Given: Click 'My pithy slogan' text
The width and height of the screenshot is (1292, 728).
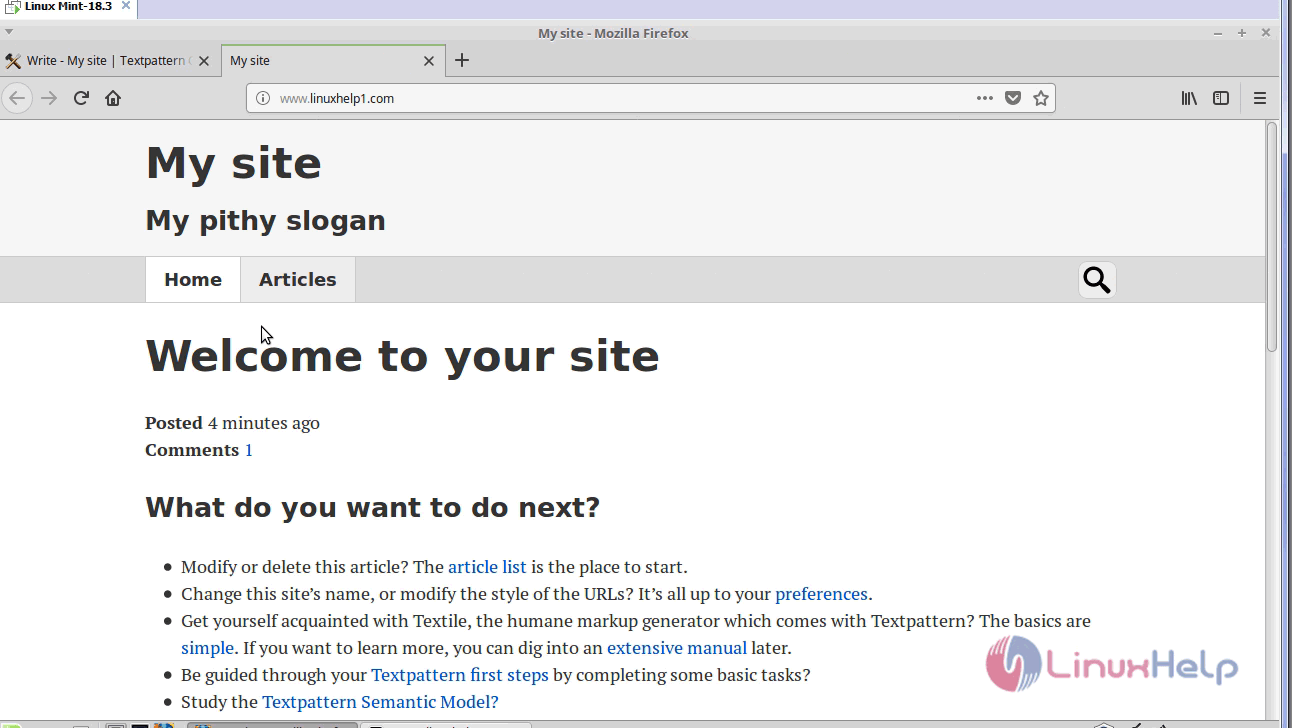Looking at the screenshot, I should pyautogui.click(x=265, y=221).
